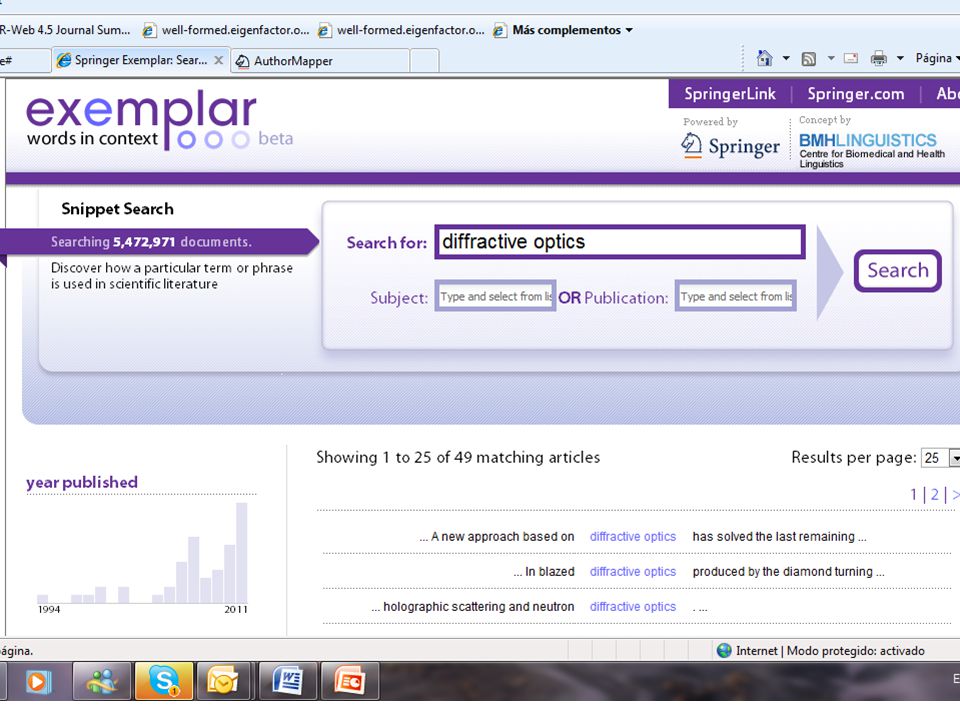Viewport: 960px width, 720px height.
Task: Open PowerPoint from the taskbar
Action: [x=350, y=681]
